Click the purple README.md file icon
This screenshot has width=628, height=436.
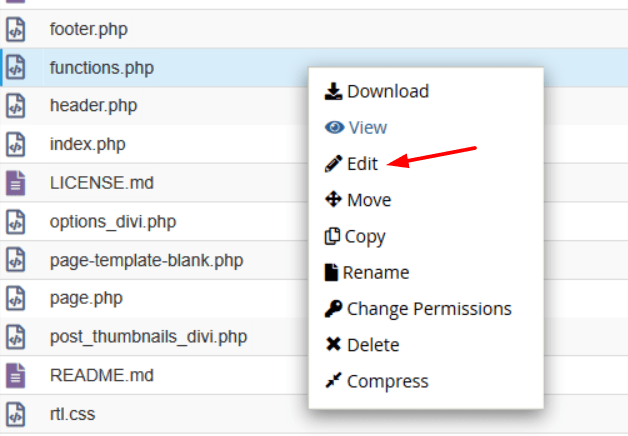click(16, 376)
